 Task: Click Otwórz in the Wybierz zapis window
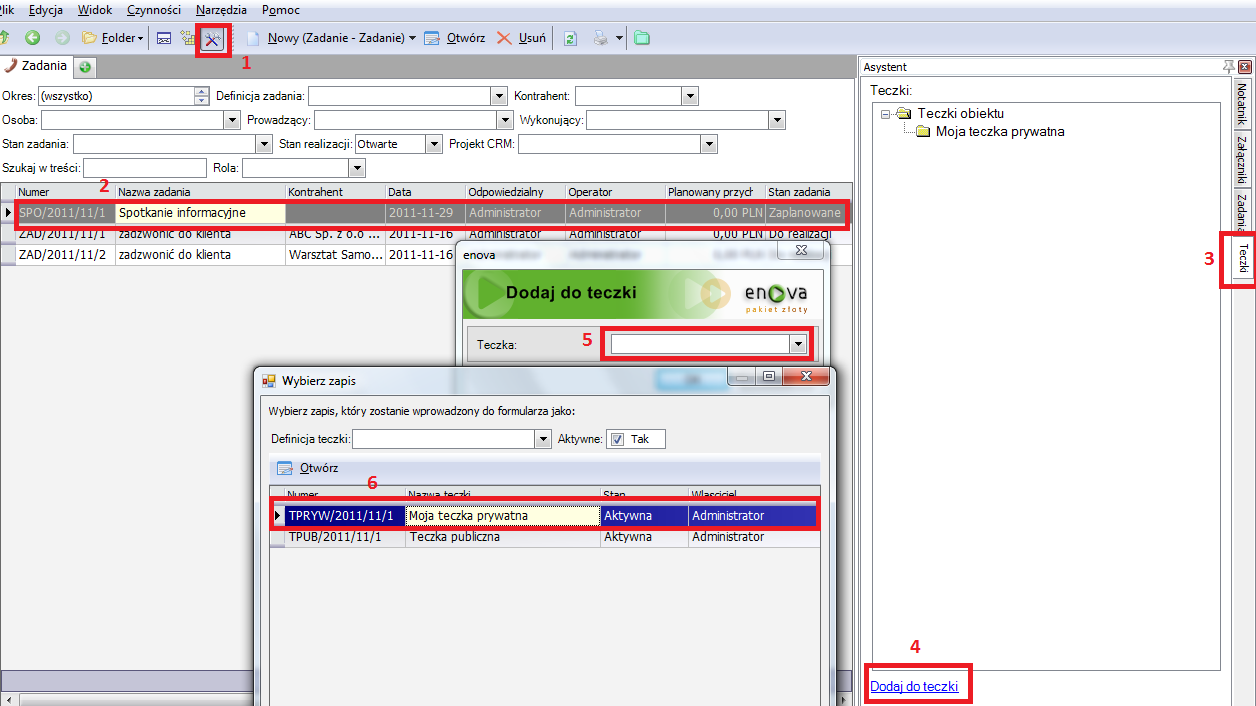coord(307,468)
